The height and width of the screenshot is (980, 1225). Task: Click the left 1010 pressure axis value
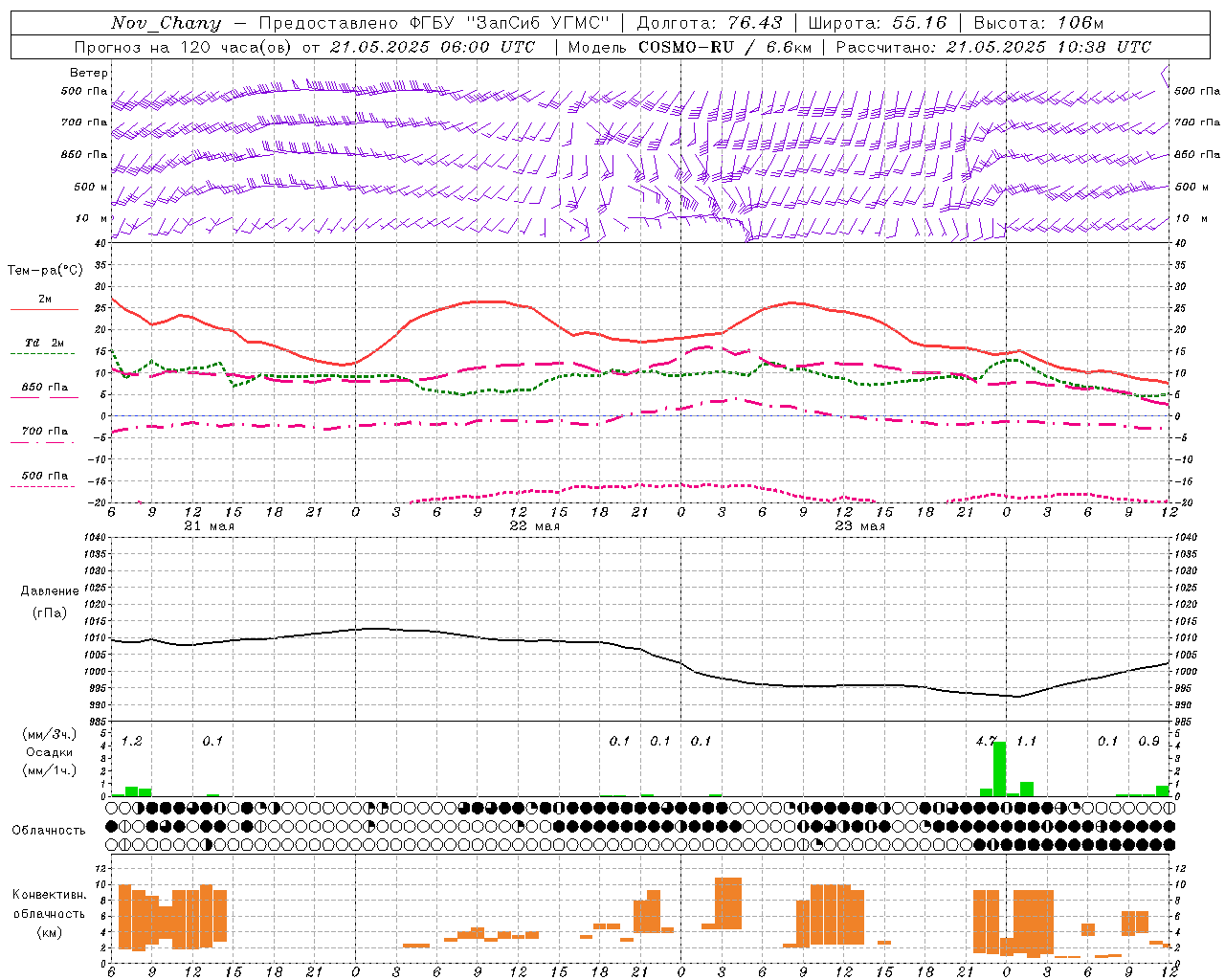point(95,637)
